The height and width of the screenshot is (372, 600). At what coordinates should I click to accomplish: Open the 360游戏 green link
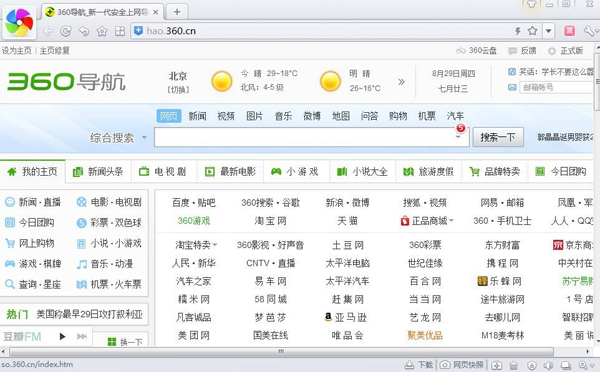[x=194, y=221]
